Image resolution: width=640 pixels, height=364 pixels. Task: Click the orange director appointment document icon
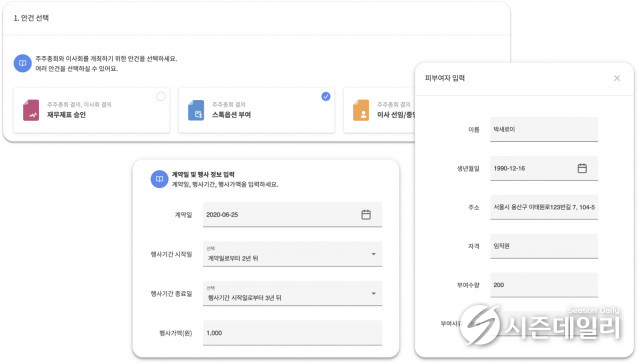tap(361, 110)
